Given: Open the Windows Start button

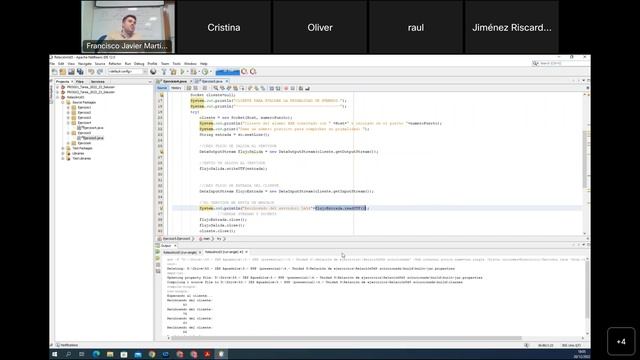Looking at the screenshot, I should point(55,354).
